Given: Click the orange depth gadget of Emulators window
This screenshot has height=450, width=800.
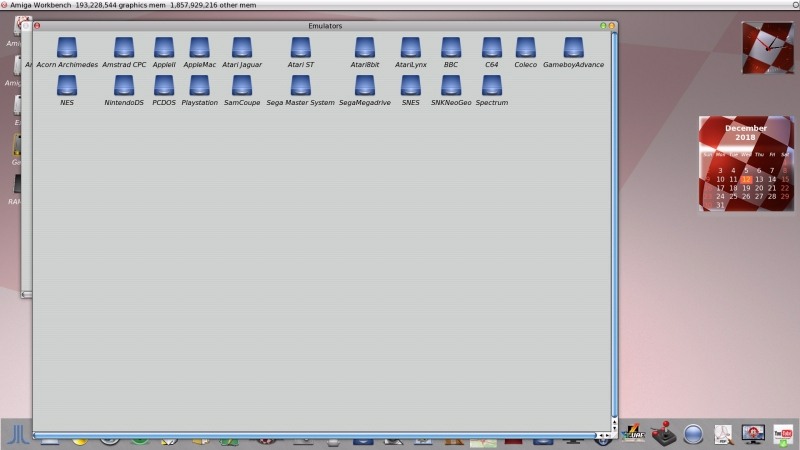Looking at the screenshot, I should coord(611,26).
